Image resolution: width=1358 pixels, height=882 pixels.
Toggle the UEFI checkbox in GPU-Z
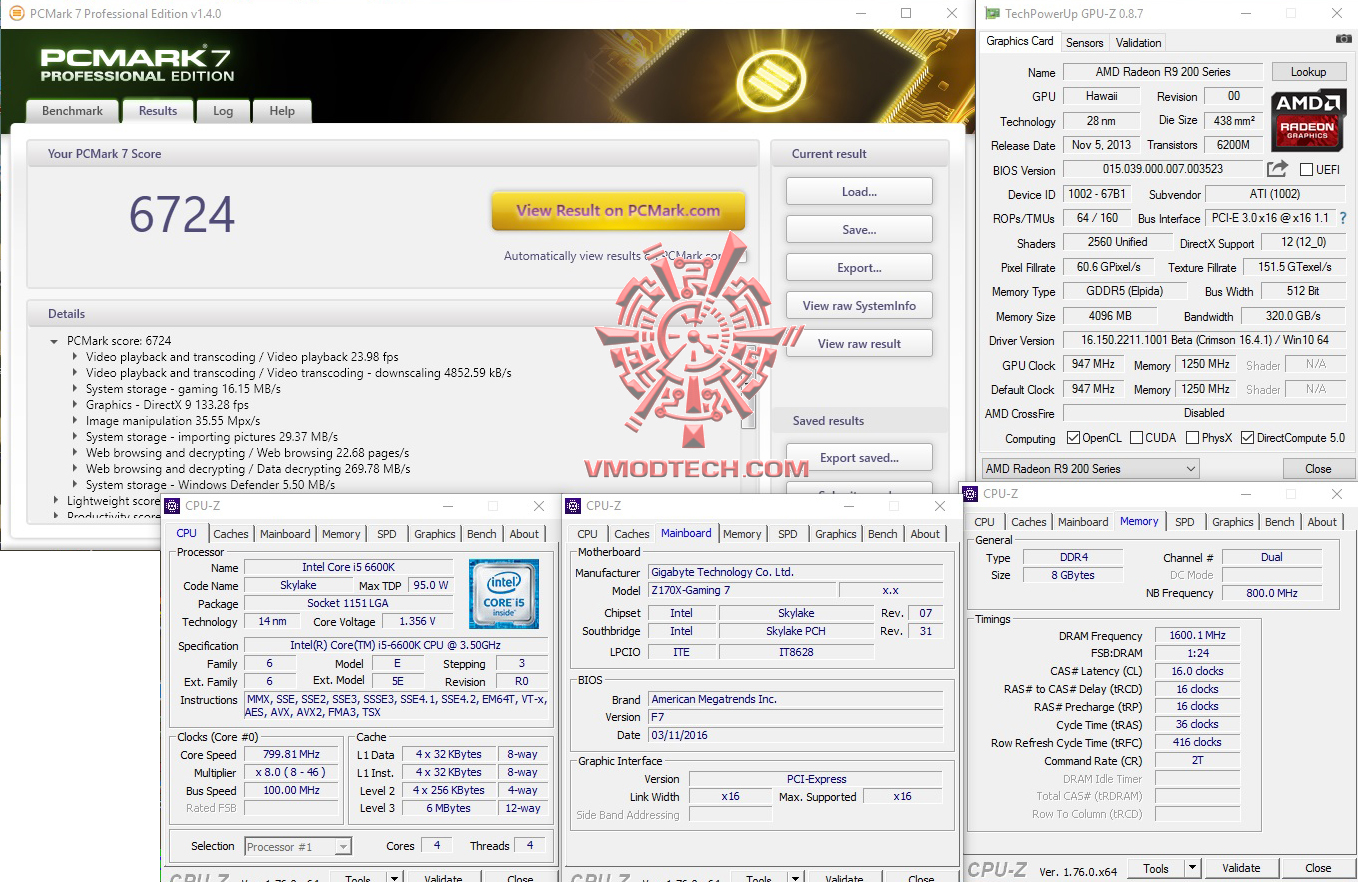point(1306,170)
